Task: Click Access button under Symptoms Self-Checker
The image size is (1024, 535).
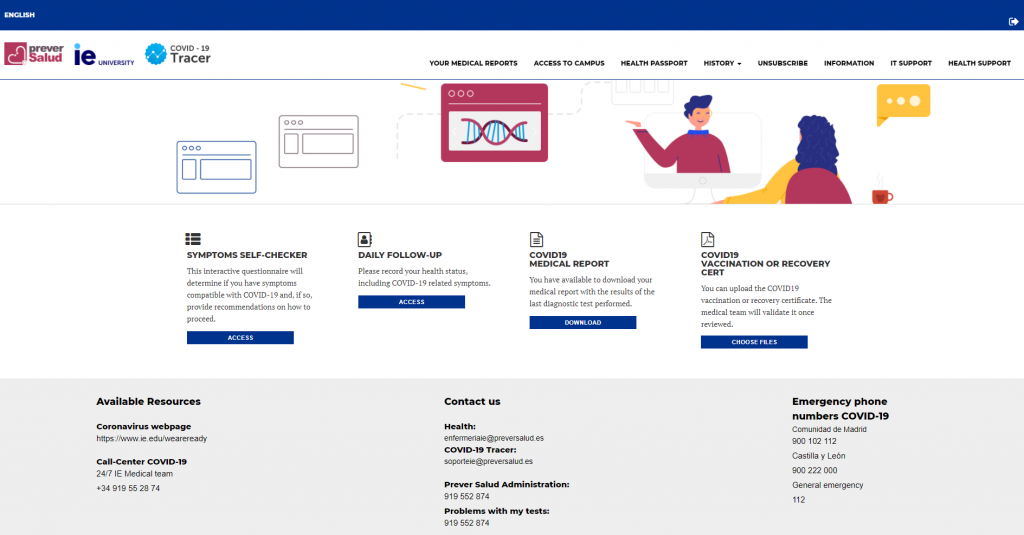Action: [x=240, y=338]
